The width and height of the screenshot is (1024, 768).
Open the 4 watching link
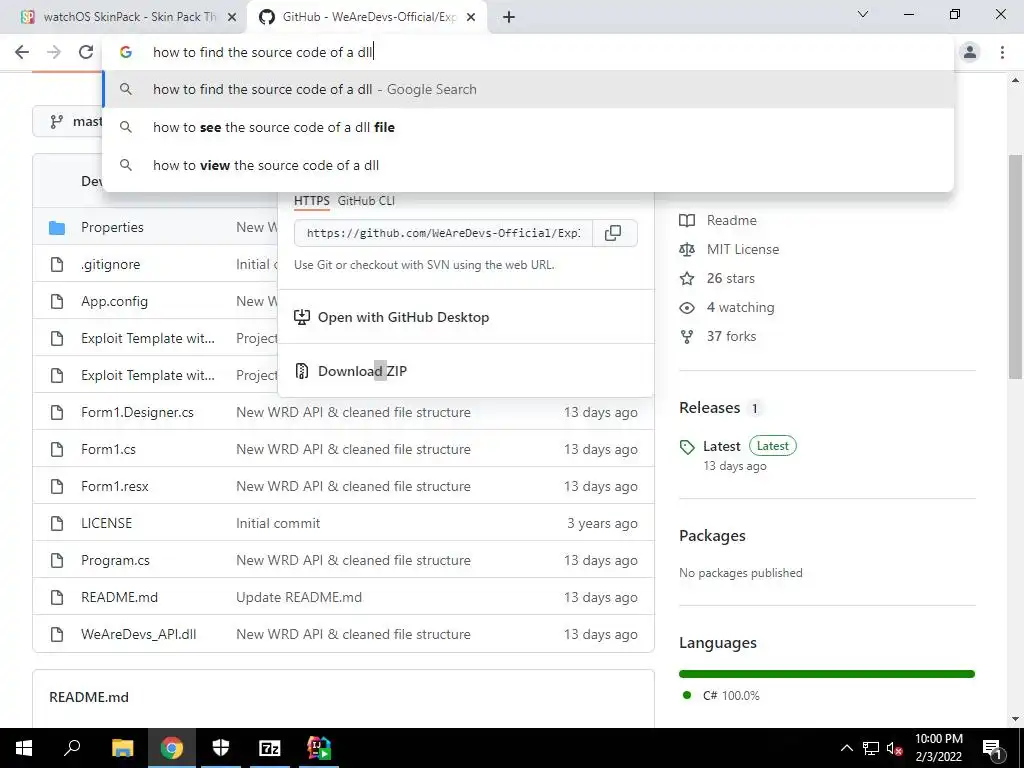point(741,308)
